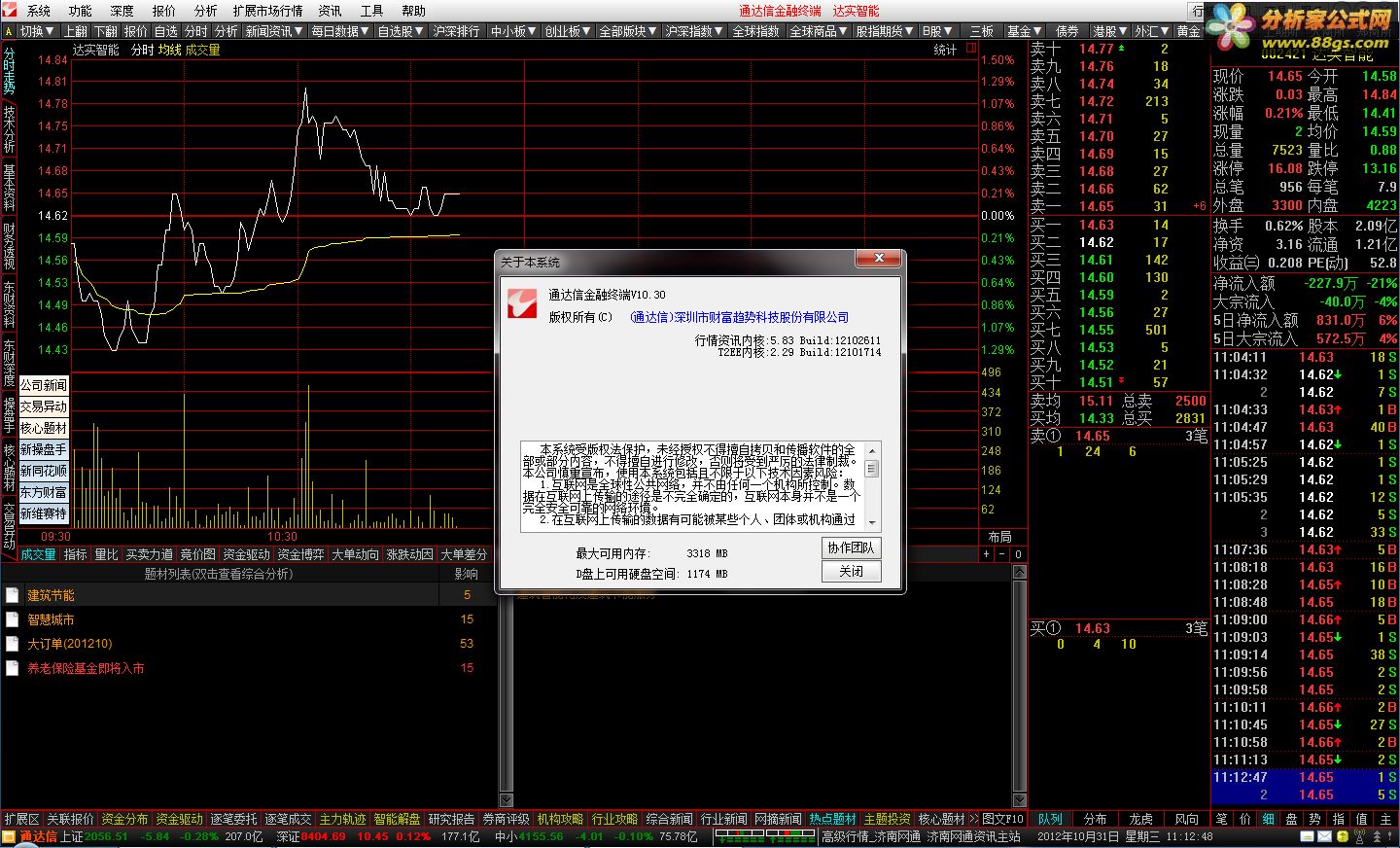Expand the 全部版块 dropdown
Viewport: 1400px width, 848px height.
[628, 31]
